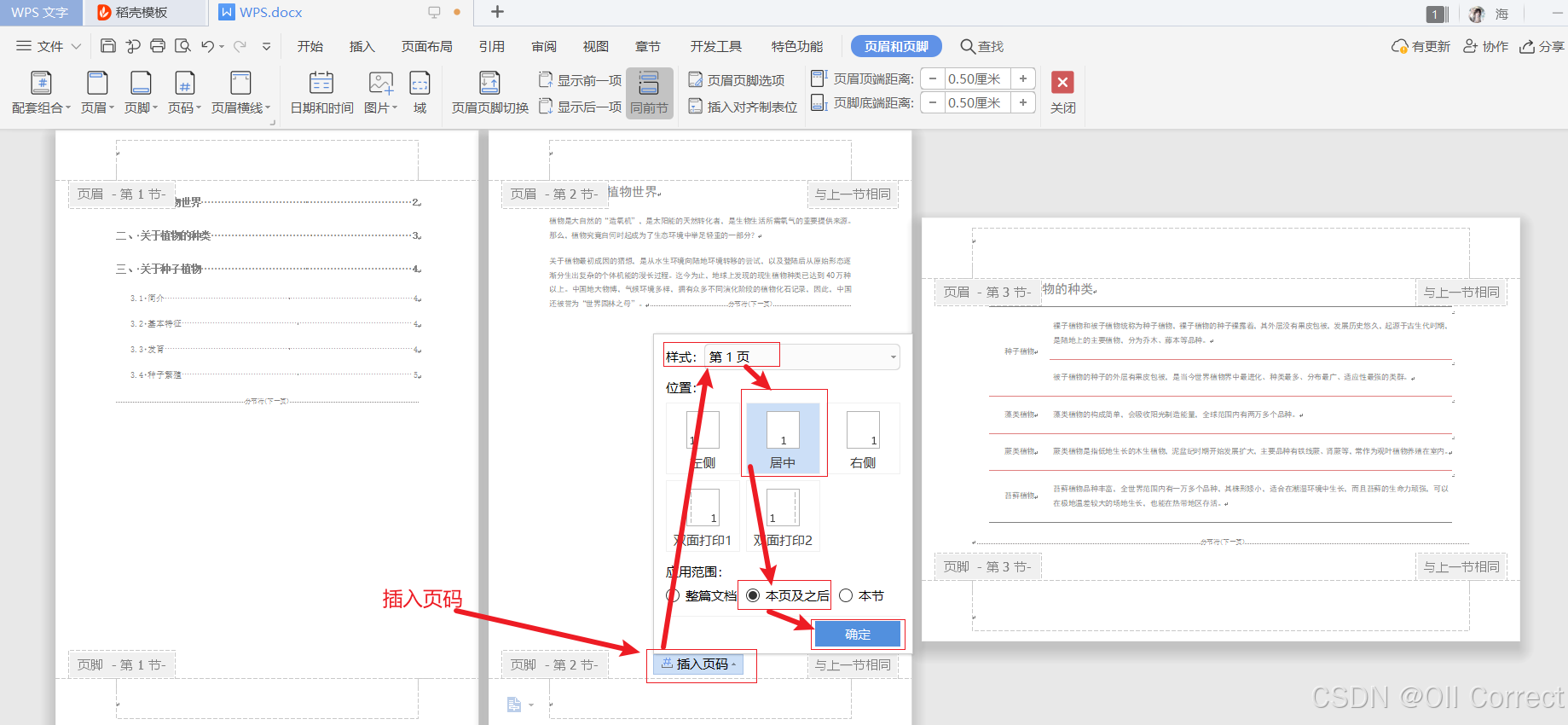Expand the 文件 menu arrow
This screenshot has height=725, width=1568.
pos(76,46)
